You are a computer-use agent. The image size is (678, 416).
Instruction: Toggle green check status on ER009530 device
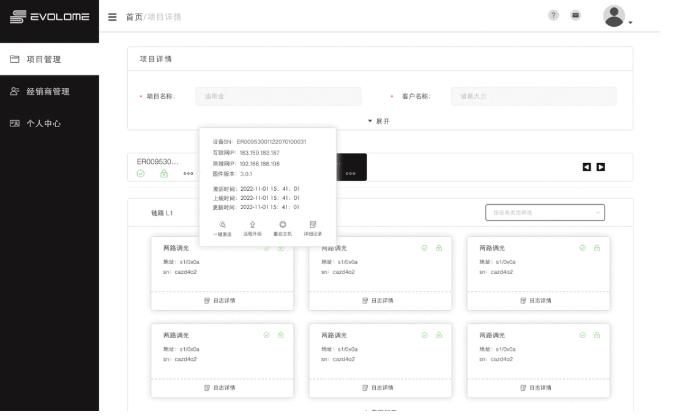(141, 174)
